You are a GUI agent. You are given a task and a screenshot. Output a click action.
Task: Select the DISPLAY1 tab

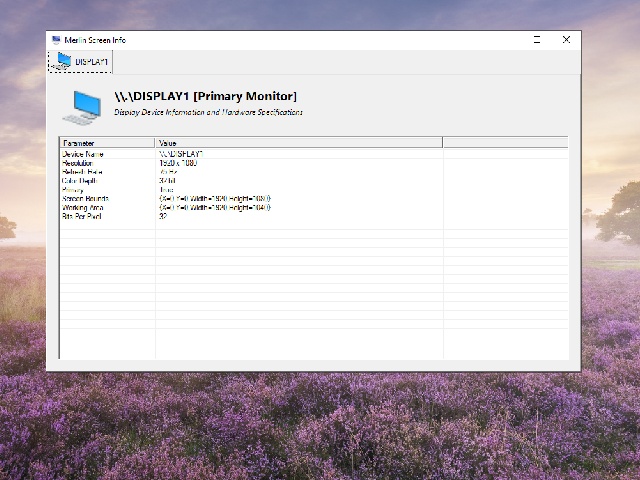(x=80, y=62)
